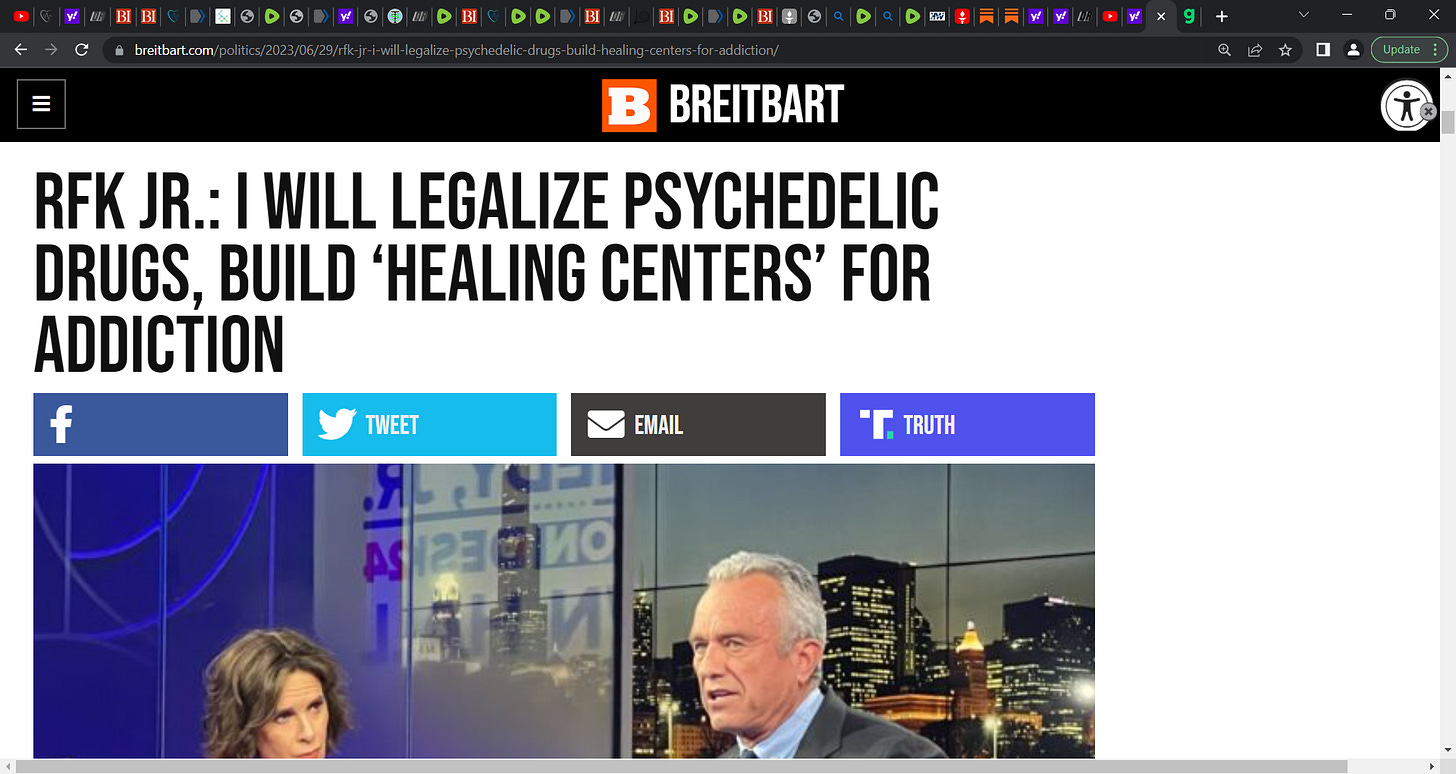The height and width of the screenshot is (774, 1456).
Task: Click the Breitbart logo in header
Action: (x=723, y=105)
